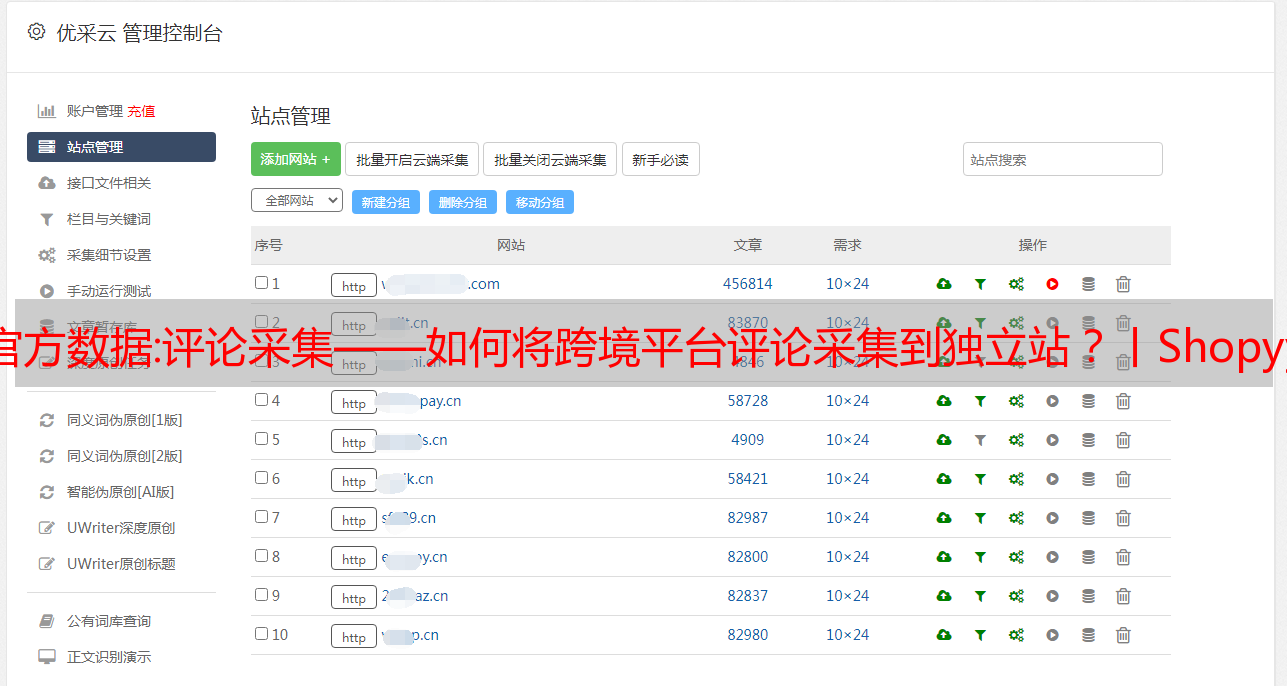Click the cloud icon in row 8
The image size is (1287, 686).
pyautogui.click(x=944, y=557)
